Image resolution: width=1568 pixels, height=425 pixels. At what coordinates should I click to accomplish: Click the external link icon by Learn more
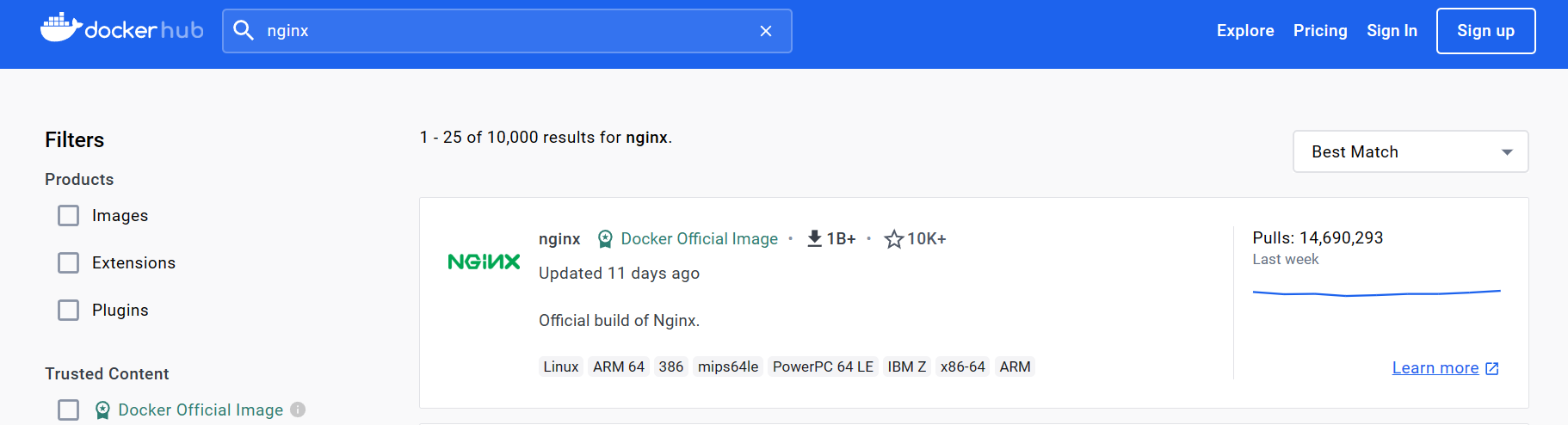pyautogui.click(x=1492, y=368)
